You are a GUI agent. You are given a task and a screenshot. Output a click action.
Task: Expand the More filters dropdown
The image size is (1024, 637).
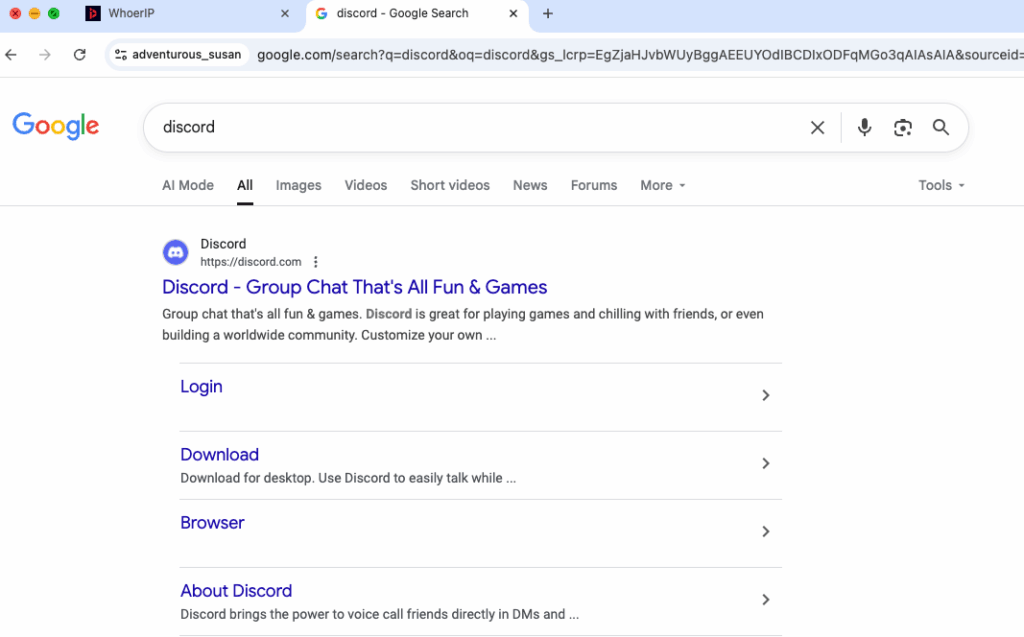click(x=663, y=186)
